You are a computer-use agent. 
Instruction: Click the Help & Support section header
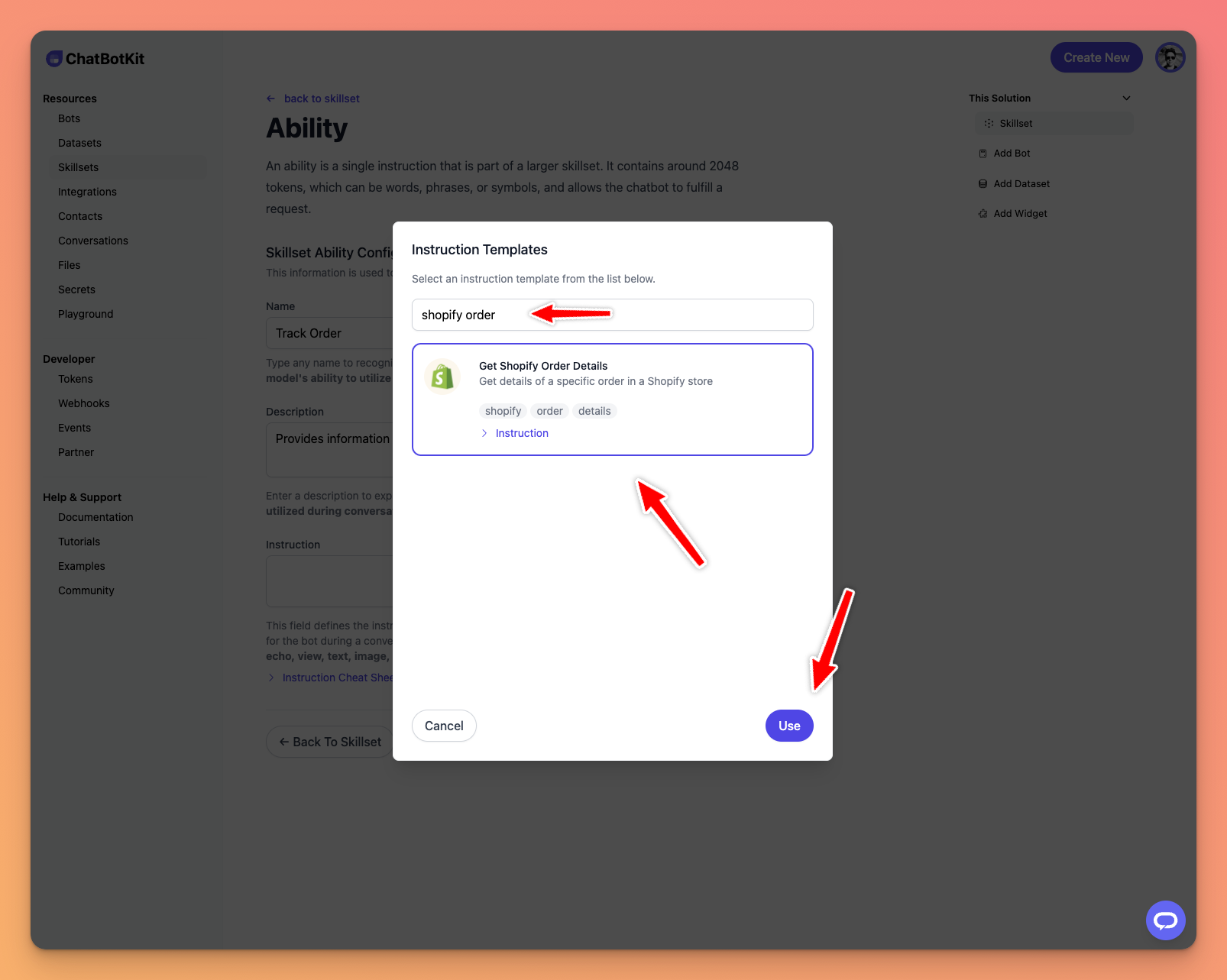pos(82,497)
